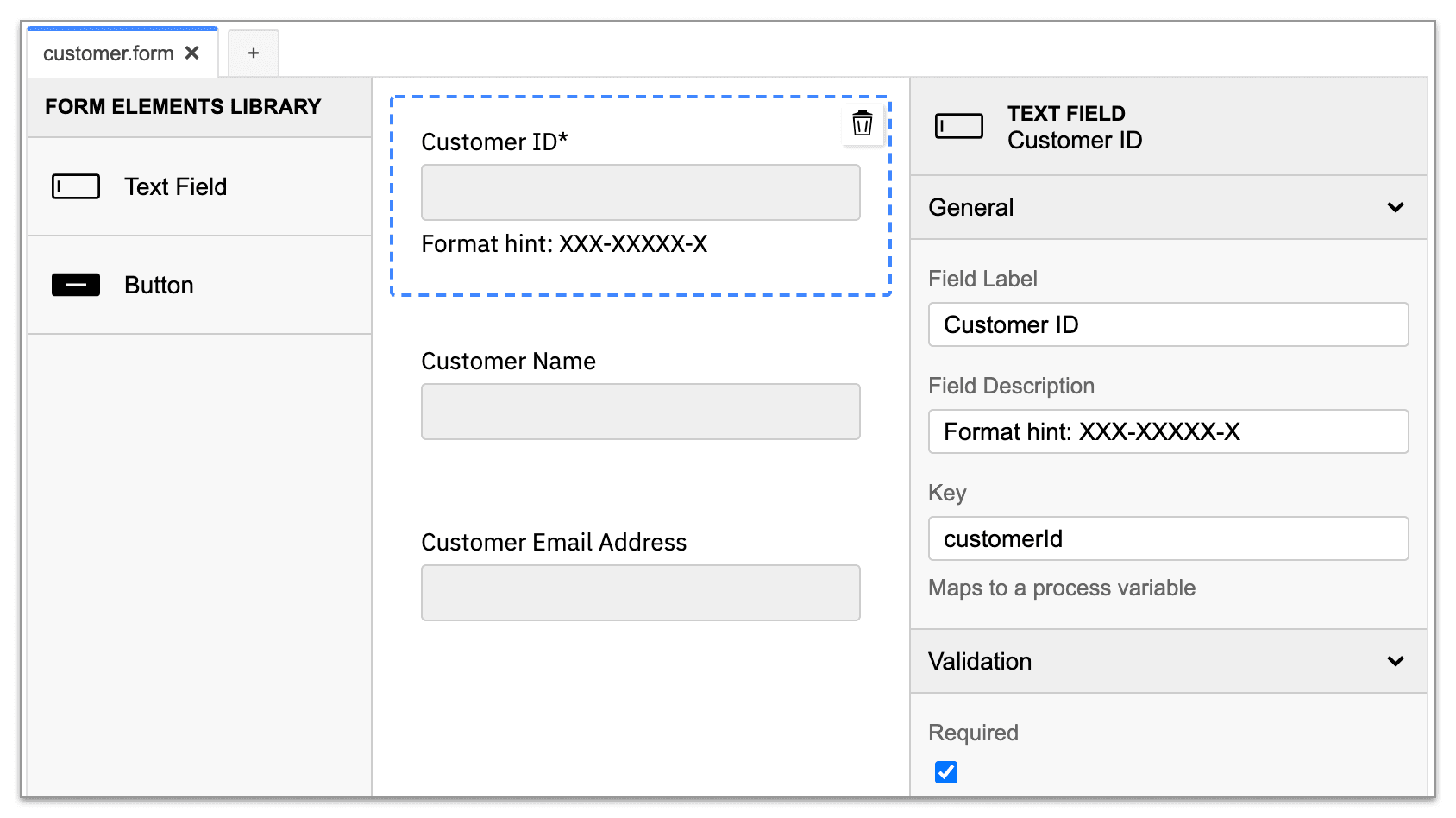The image size is (1456, 818).
Task: Click the text field icon in properties header
Action: (959, 126)
